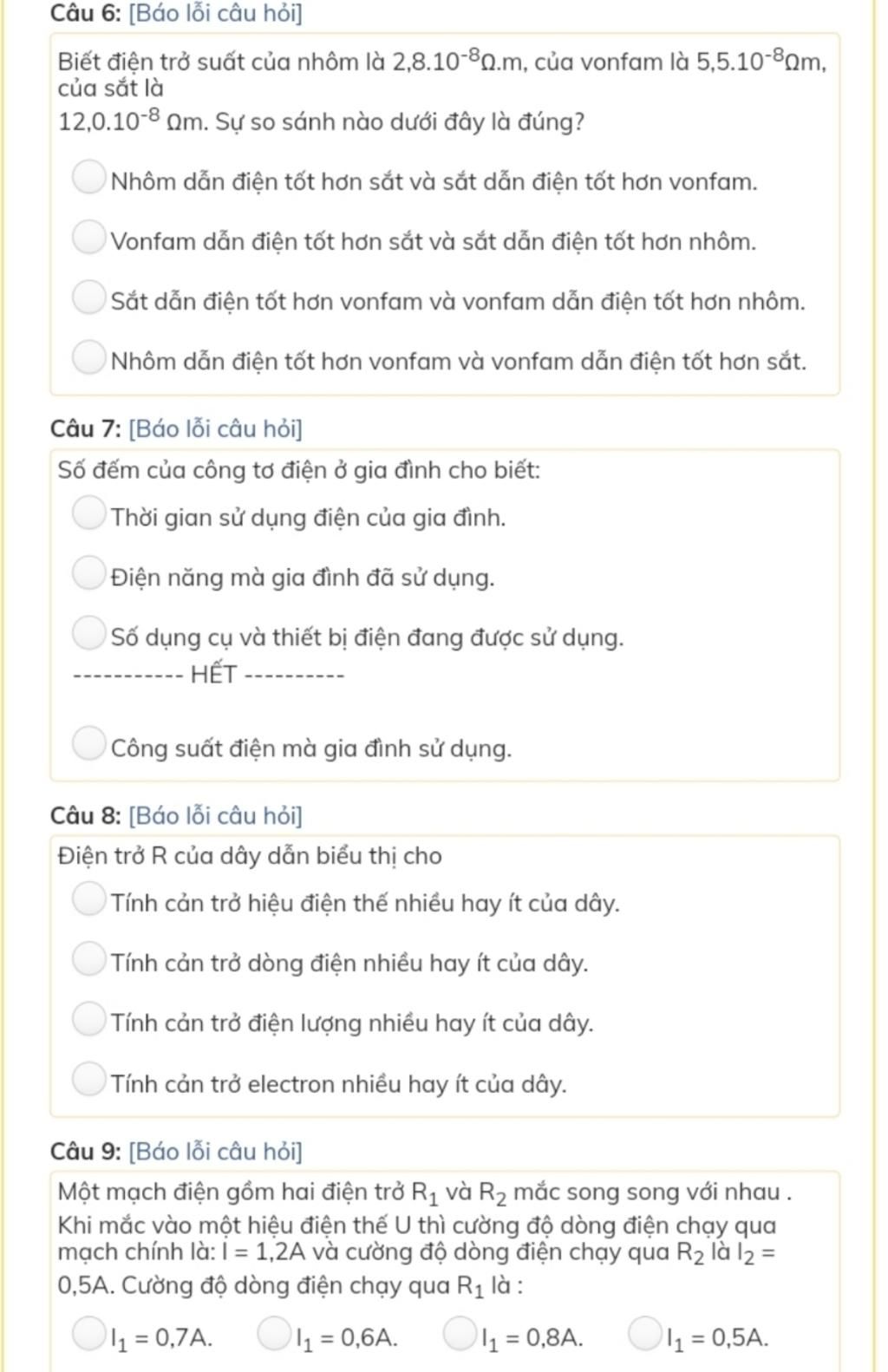The height and width of the screenshot is (1372, 888).
Task: Choose answer I₁ = 0,7A
Action: pyautogui.click(x=88, y=1334)
